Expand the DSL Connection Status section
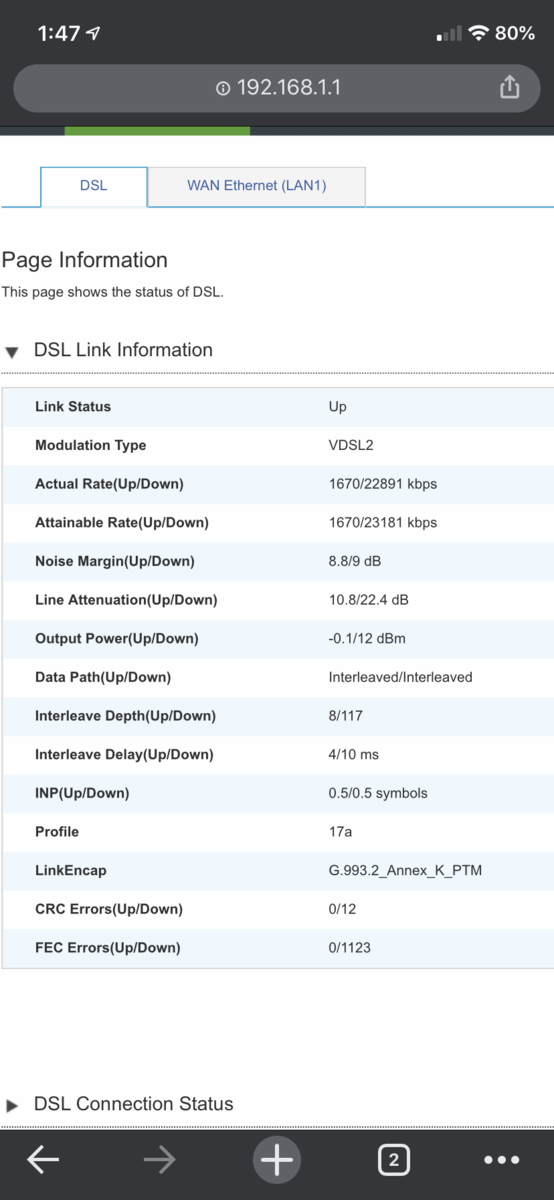 click(x=12, y=1106)
